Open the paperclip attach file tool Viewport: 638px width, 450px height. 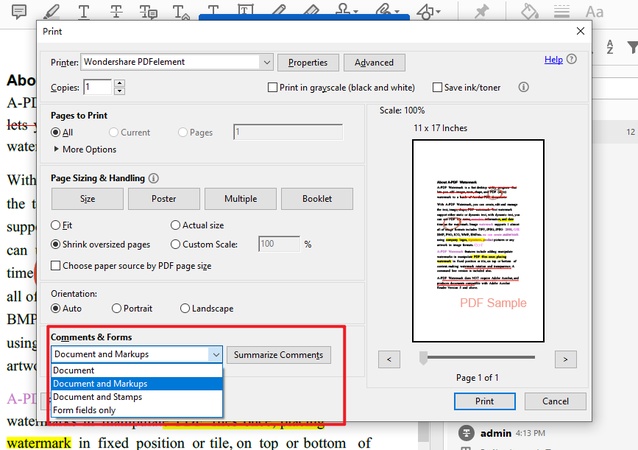387,10
